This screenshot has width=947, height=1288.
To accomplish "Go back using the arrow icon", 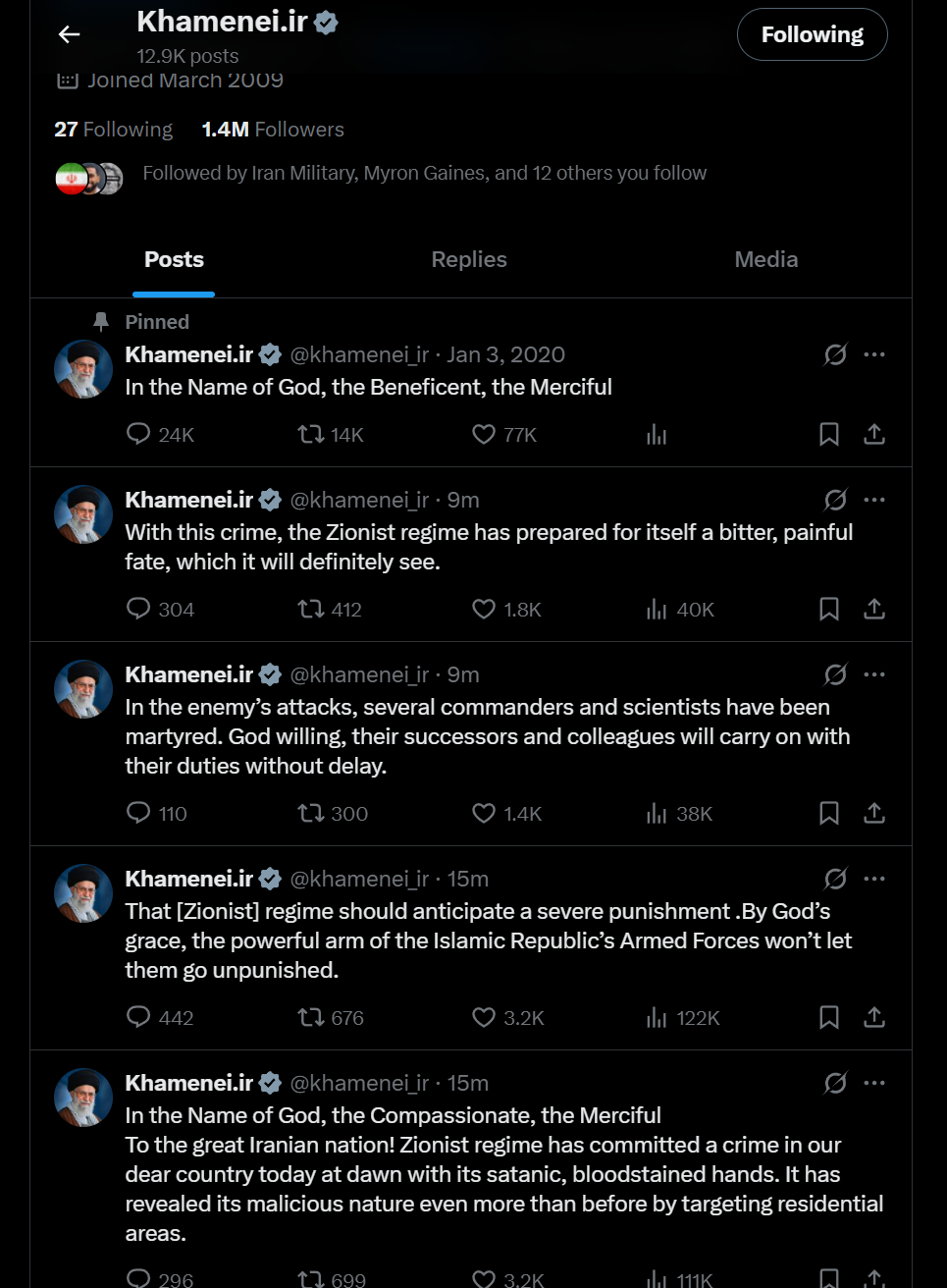I will pos(69,34).
